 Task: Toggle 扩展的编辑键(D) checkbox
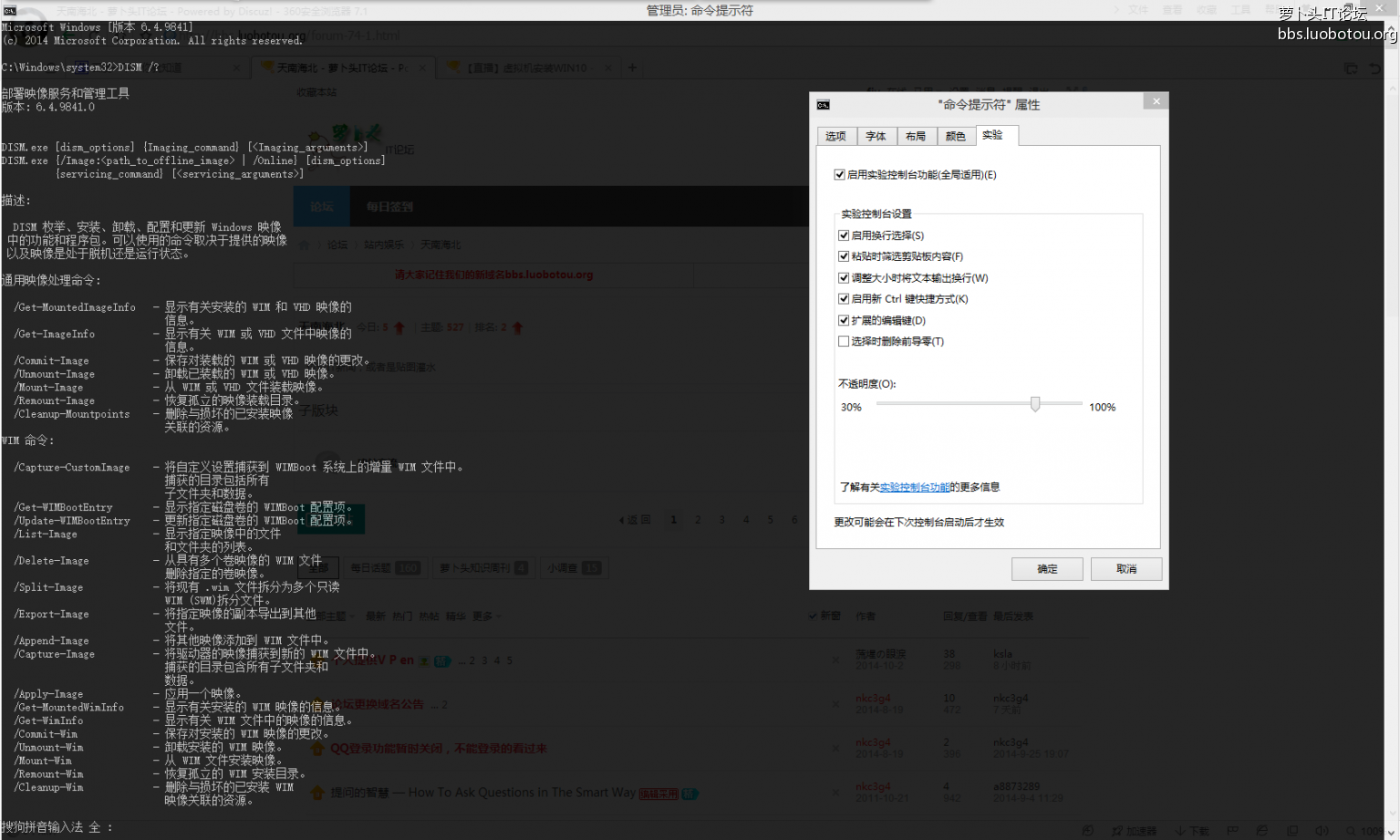tap(844, 320)
